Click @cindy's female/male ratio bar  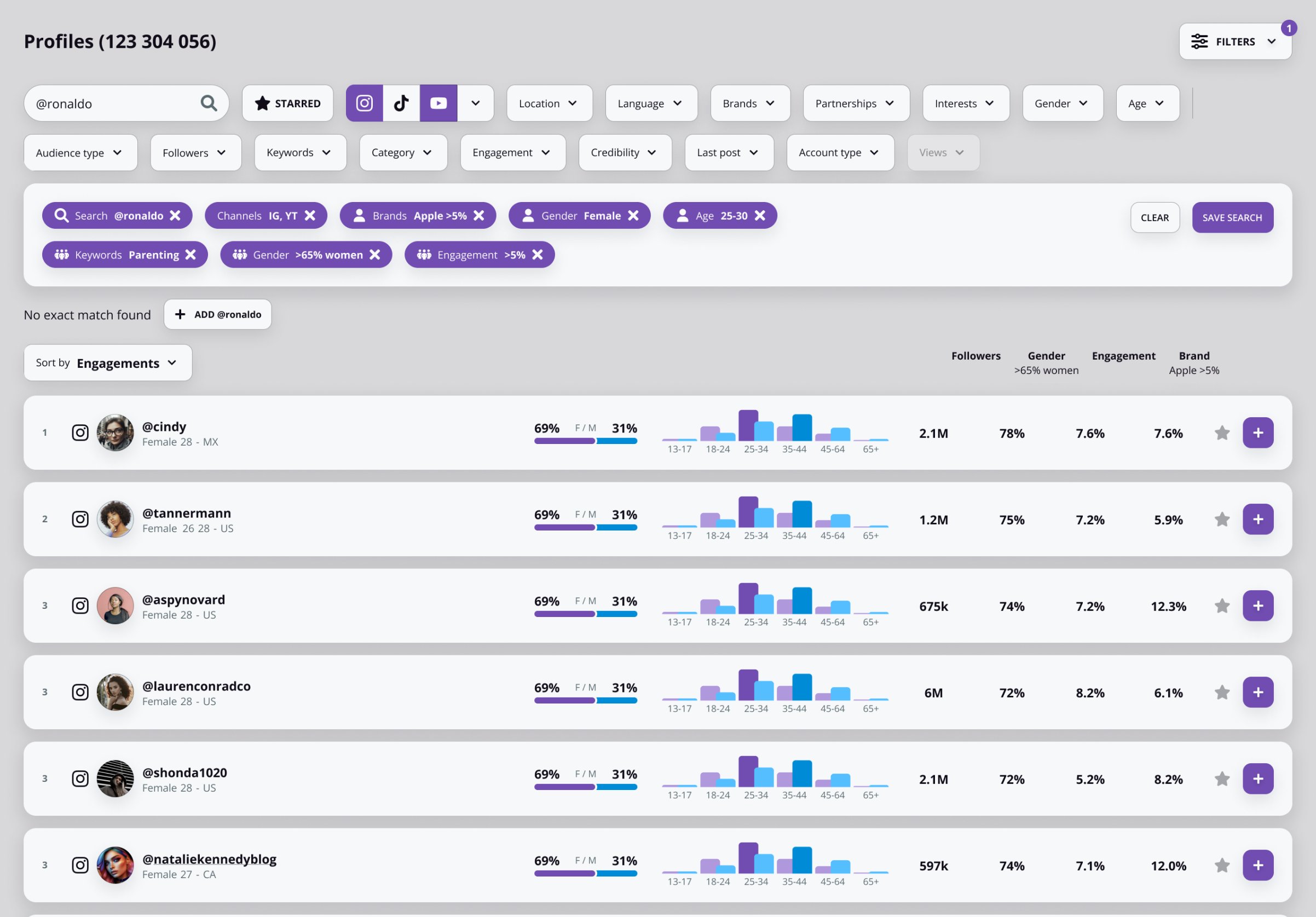pyautogui.click(x=585, y=441)
